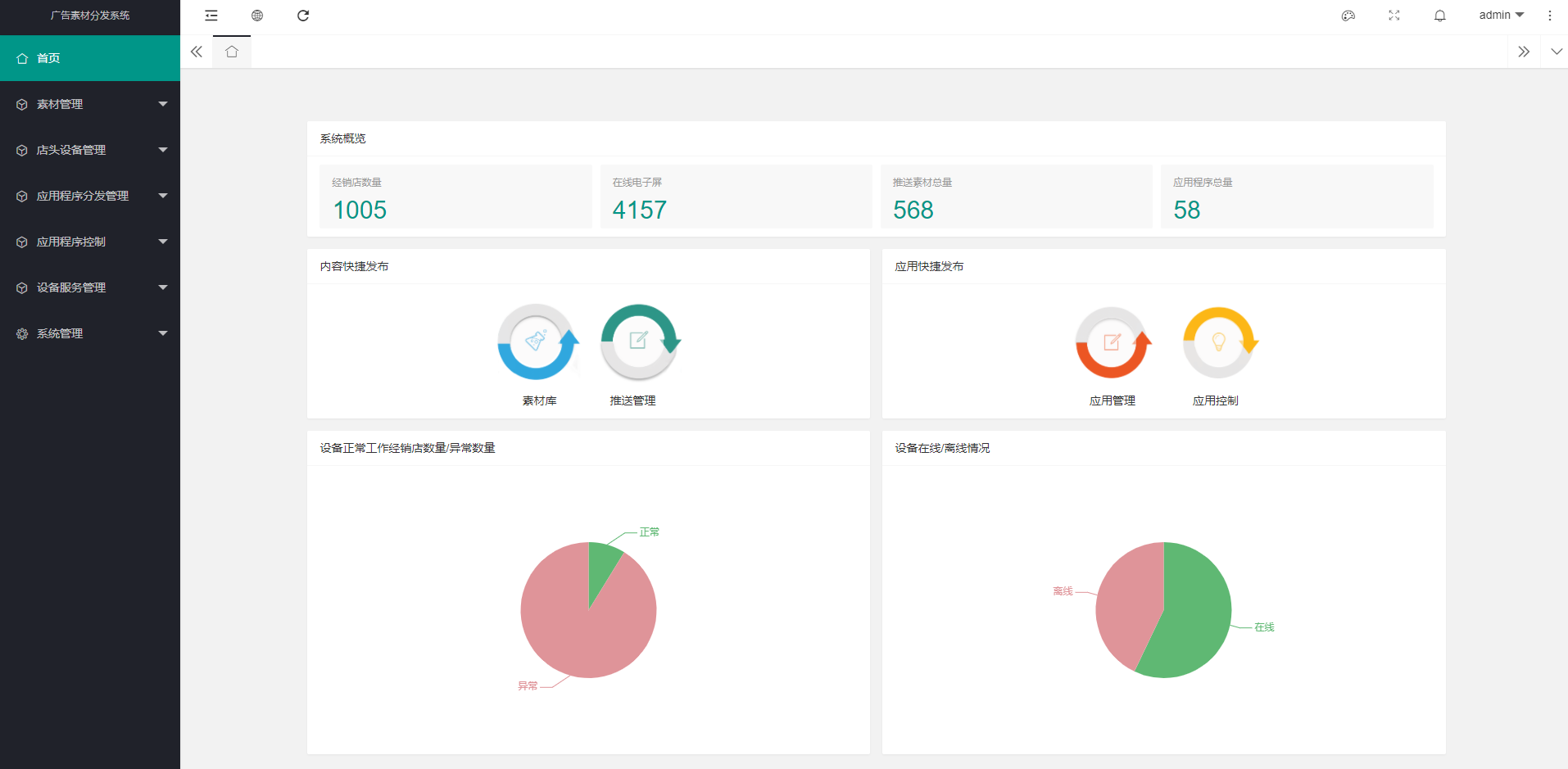Click the arrow beside 设备服务管理
The image size is (1568, 769).
click(163, 287)
